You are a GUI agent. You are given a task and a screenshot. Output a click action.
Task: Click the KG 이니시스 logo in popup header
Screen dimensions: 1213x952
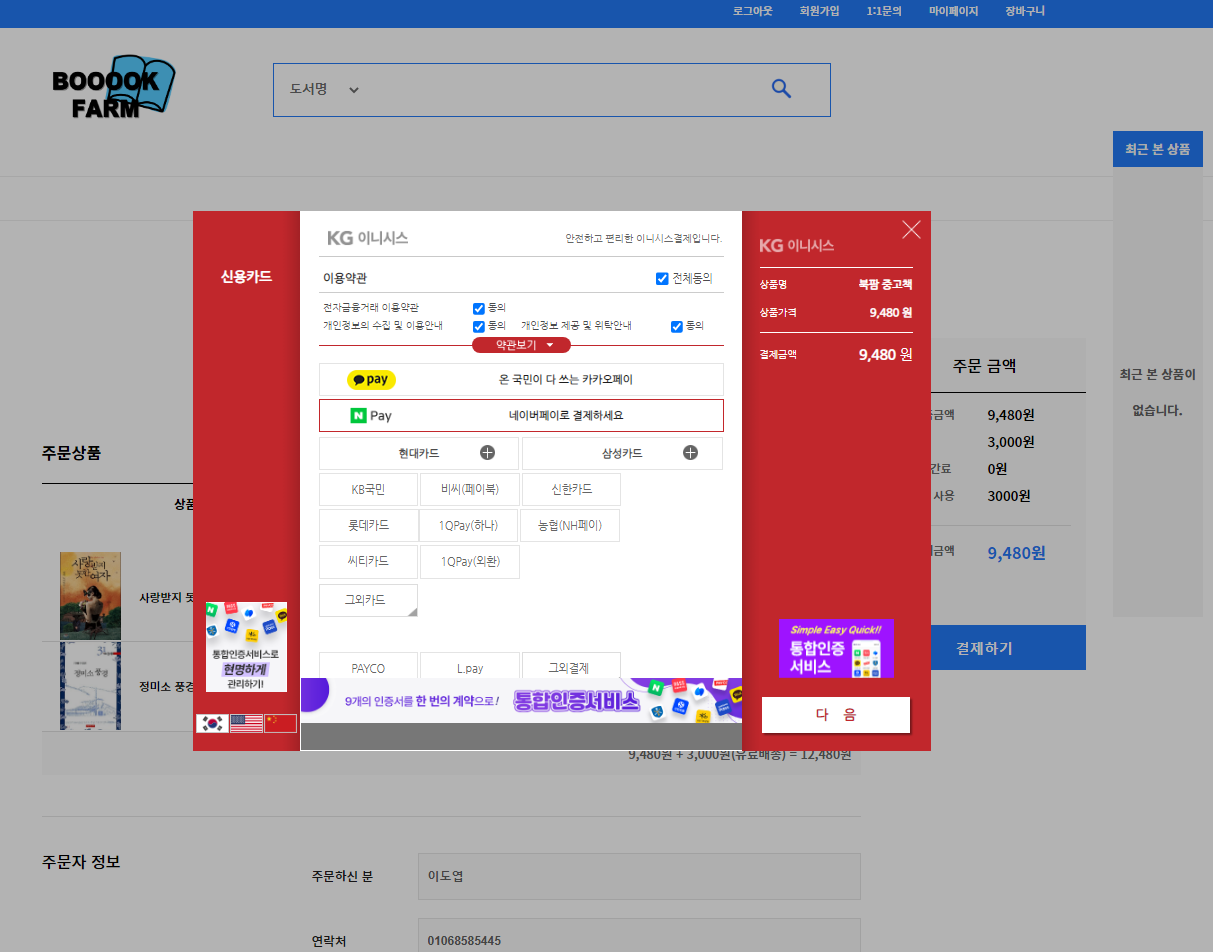368,238
